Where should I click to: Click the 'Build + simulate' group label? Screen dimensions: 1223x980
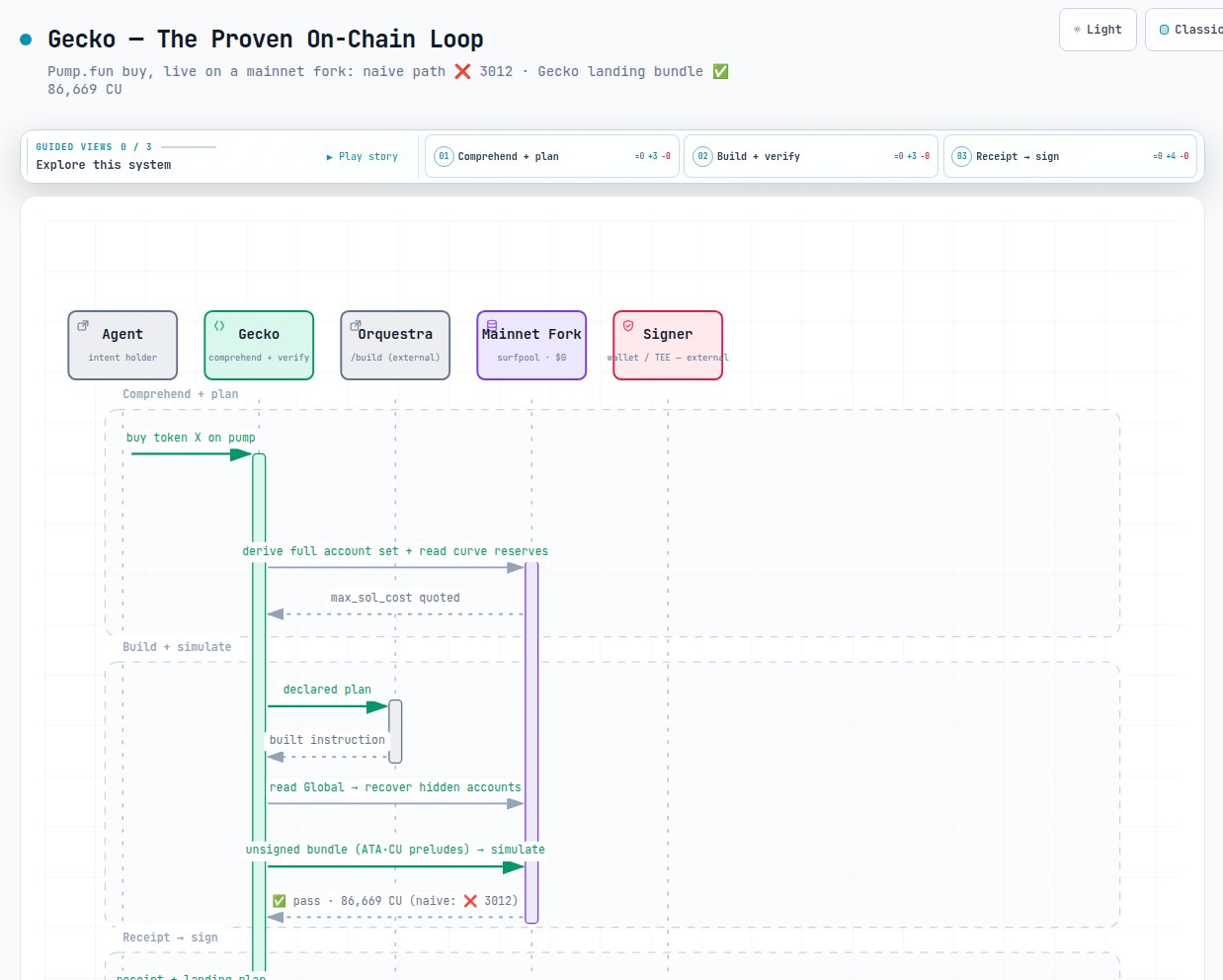177,647
